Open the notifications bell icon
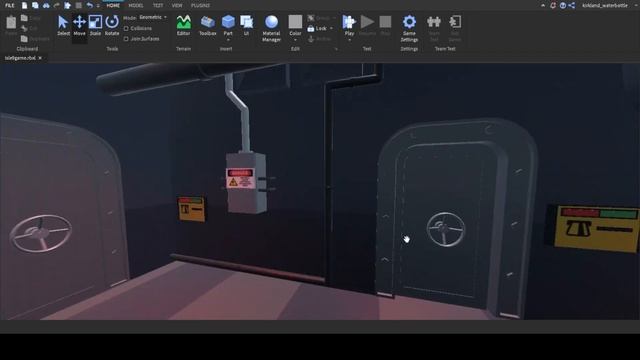This screenshot has width=640, height=360. click(x=553, y=5)
